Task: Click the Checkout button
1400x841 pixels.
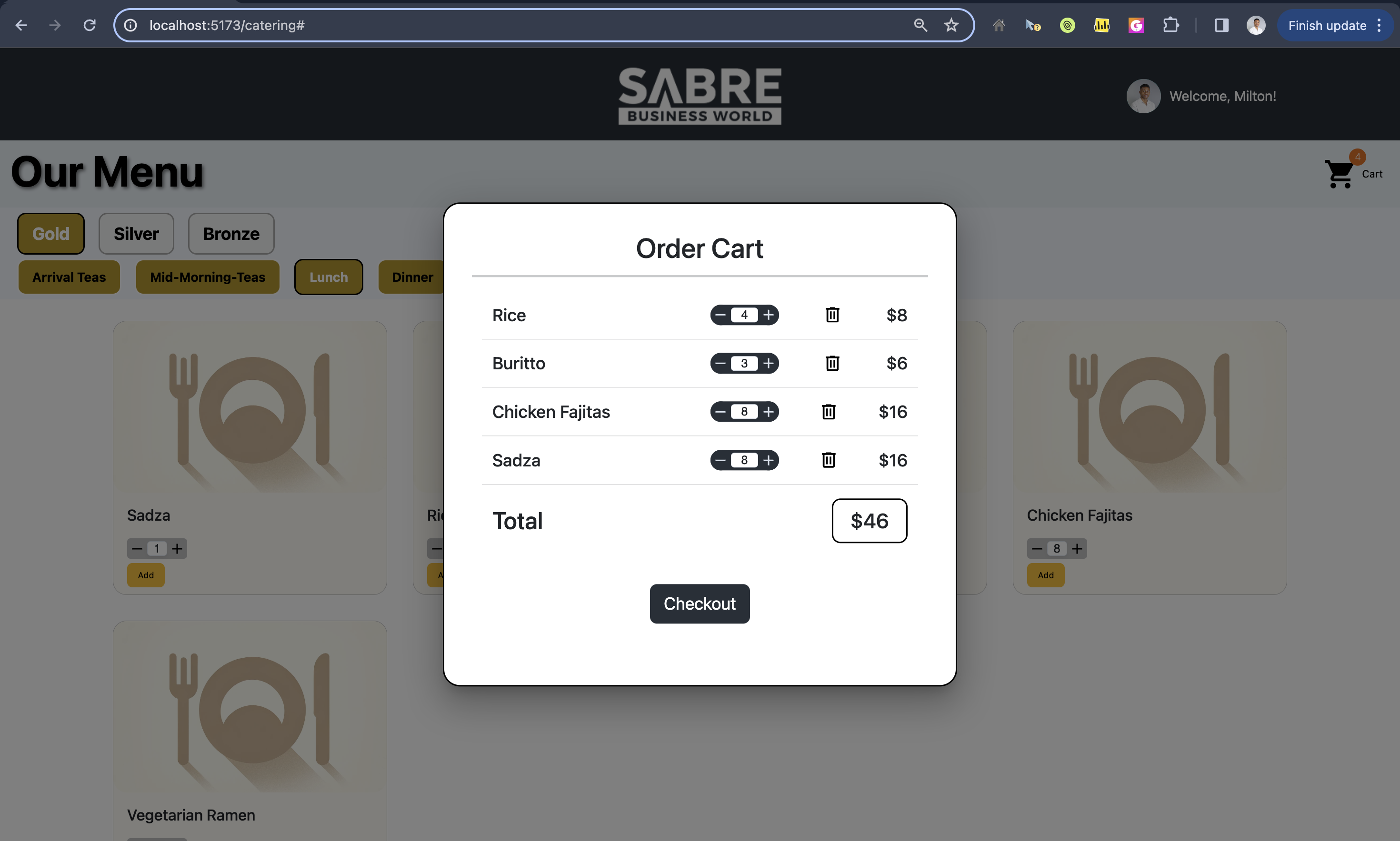Action: tap(699, 603)
